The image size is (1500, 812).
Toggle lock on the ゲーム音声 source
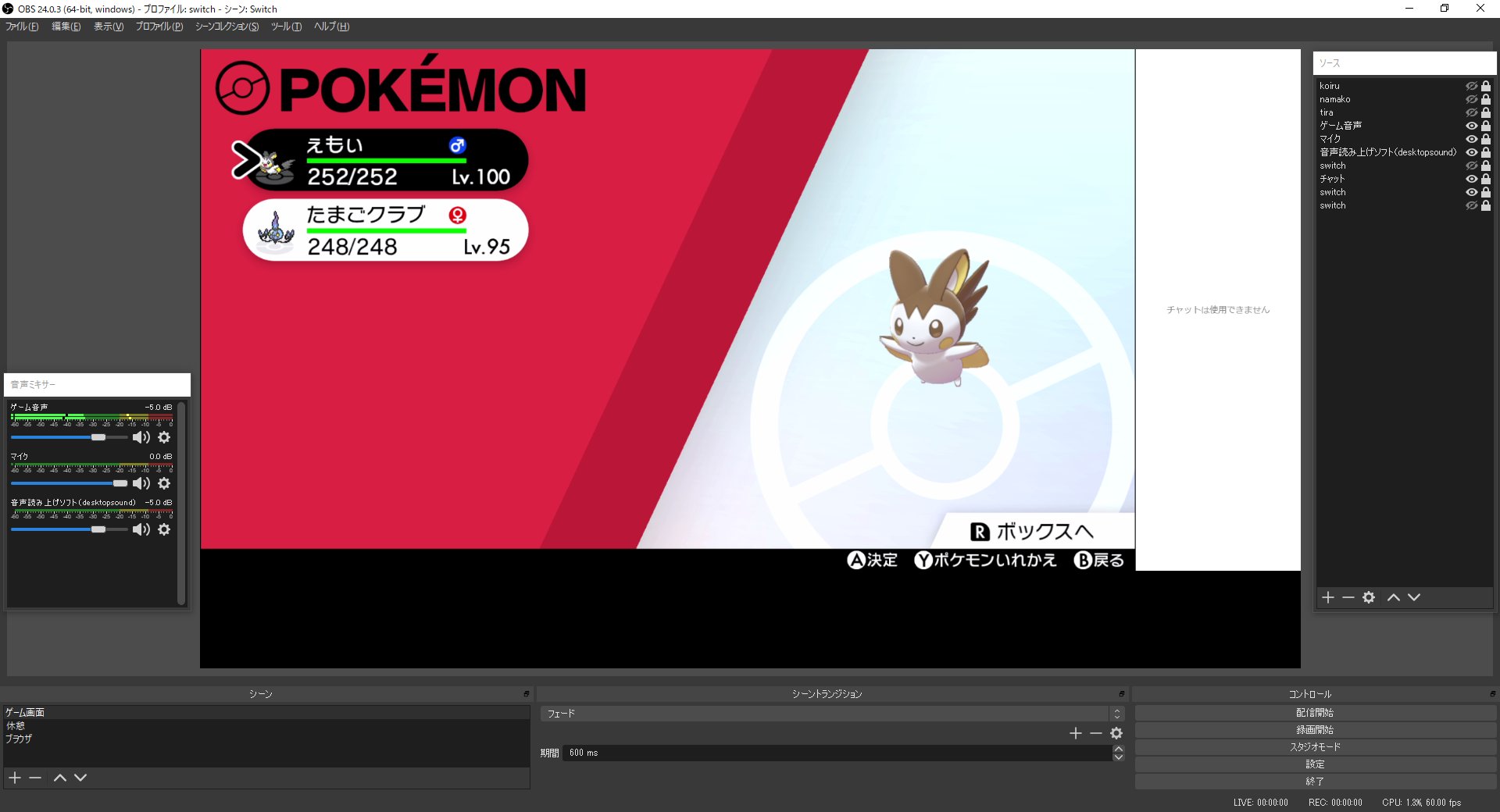[1486, 126]
